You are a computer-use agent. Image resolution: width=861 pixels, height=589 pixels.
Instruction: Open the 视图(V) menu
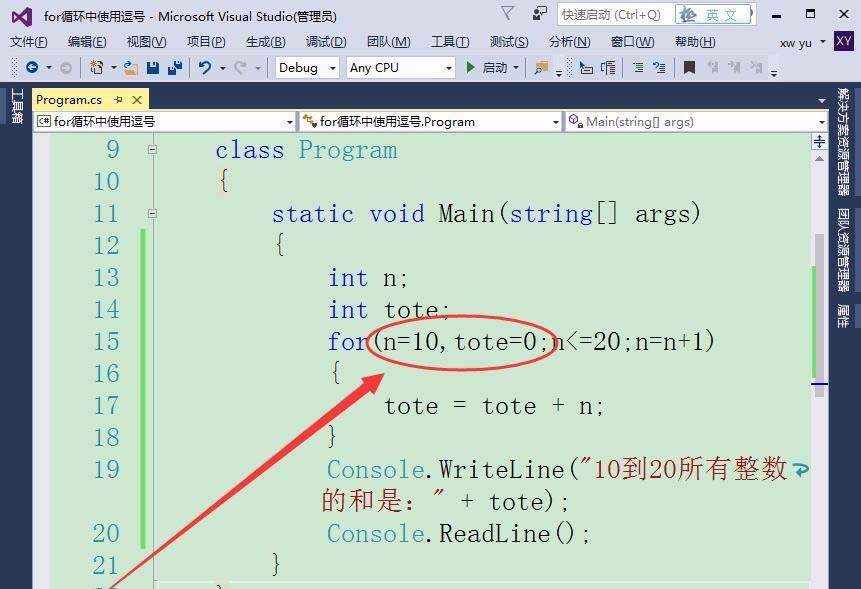pos(146,42)
